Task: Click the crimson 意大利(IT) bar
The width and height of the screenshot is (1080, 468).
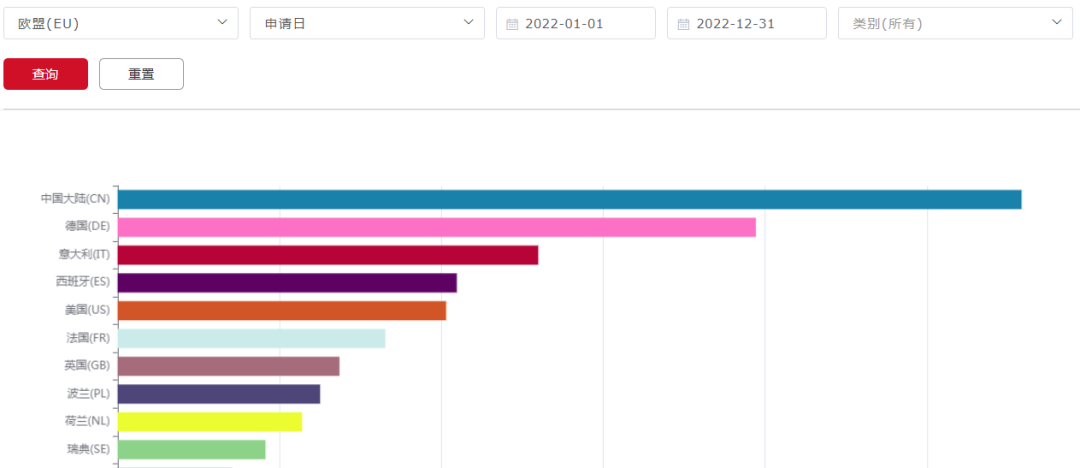Action: (x=328, y=255)
